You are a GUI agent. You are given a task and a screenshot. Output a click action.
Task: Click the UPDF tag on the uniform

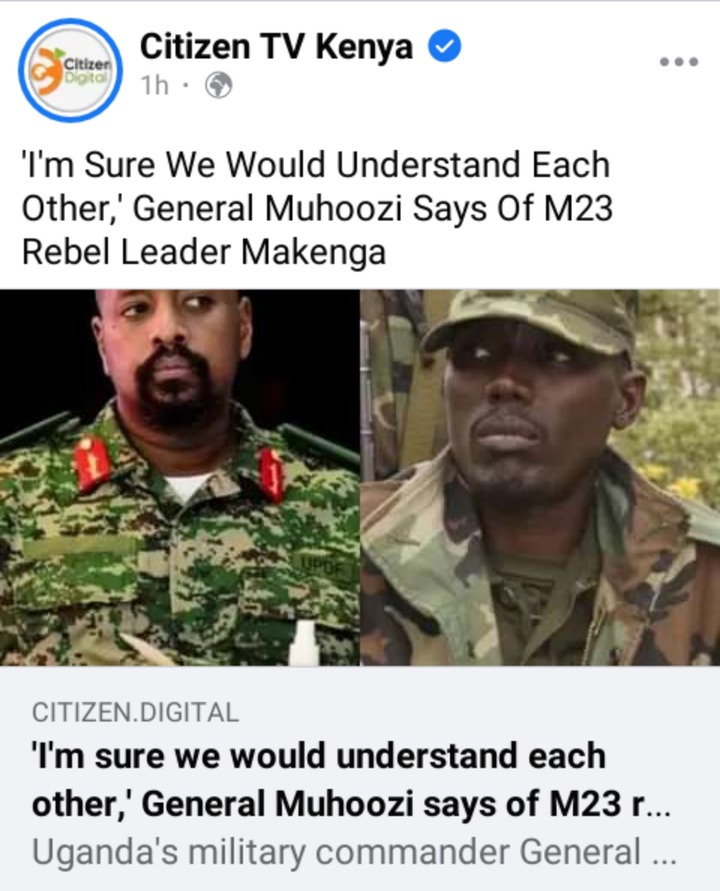point(322,564)
